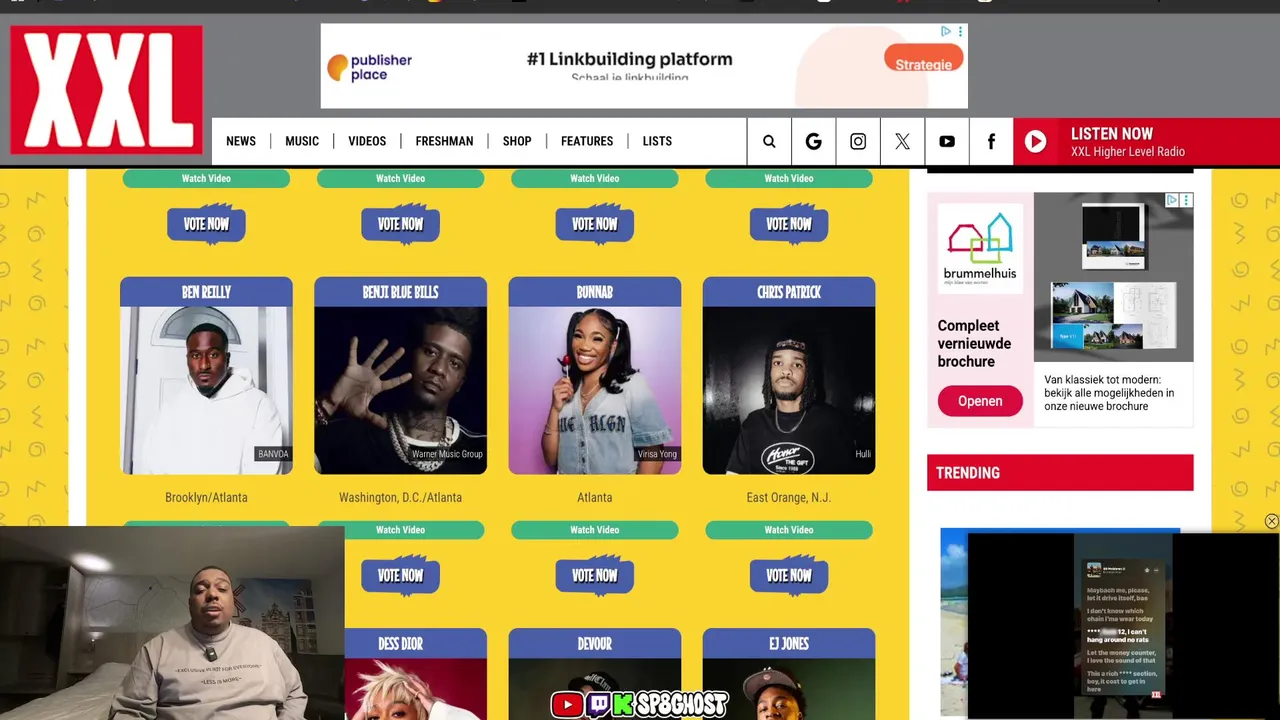The image size is (1280, 720).
Task: Open the search magnifier icon
Action: tap(769, 141)
